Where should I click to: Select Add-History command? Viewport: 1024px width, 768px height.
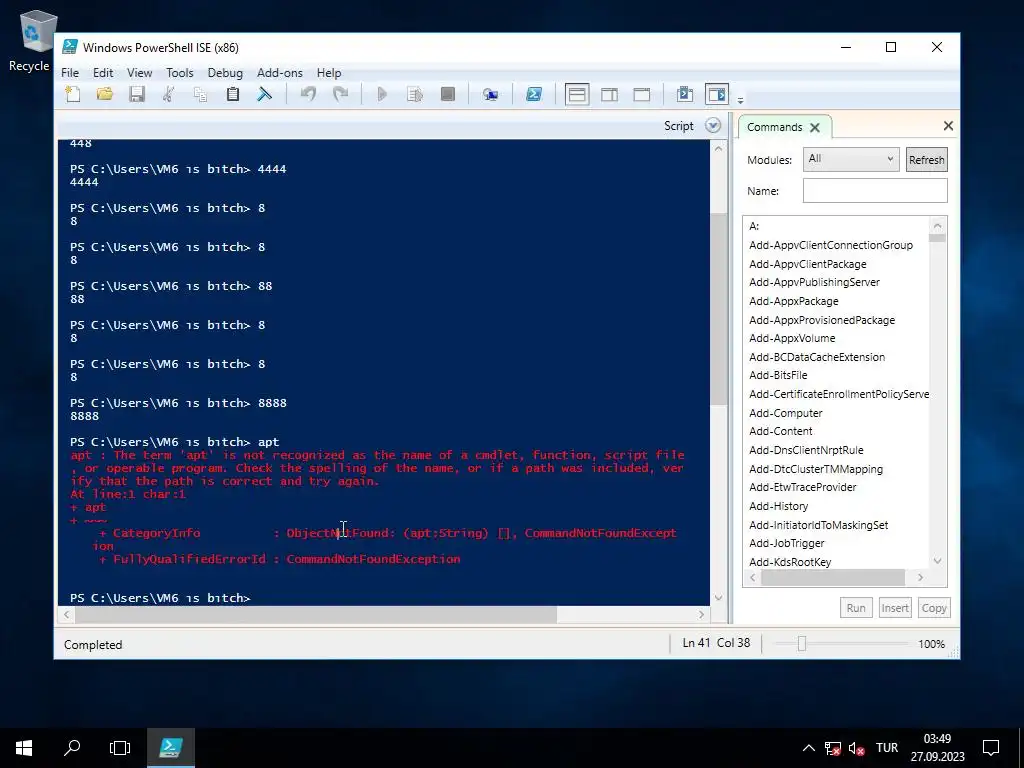[x=778, y=507]
